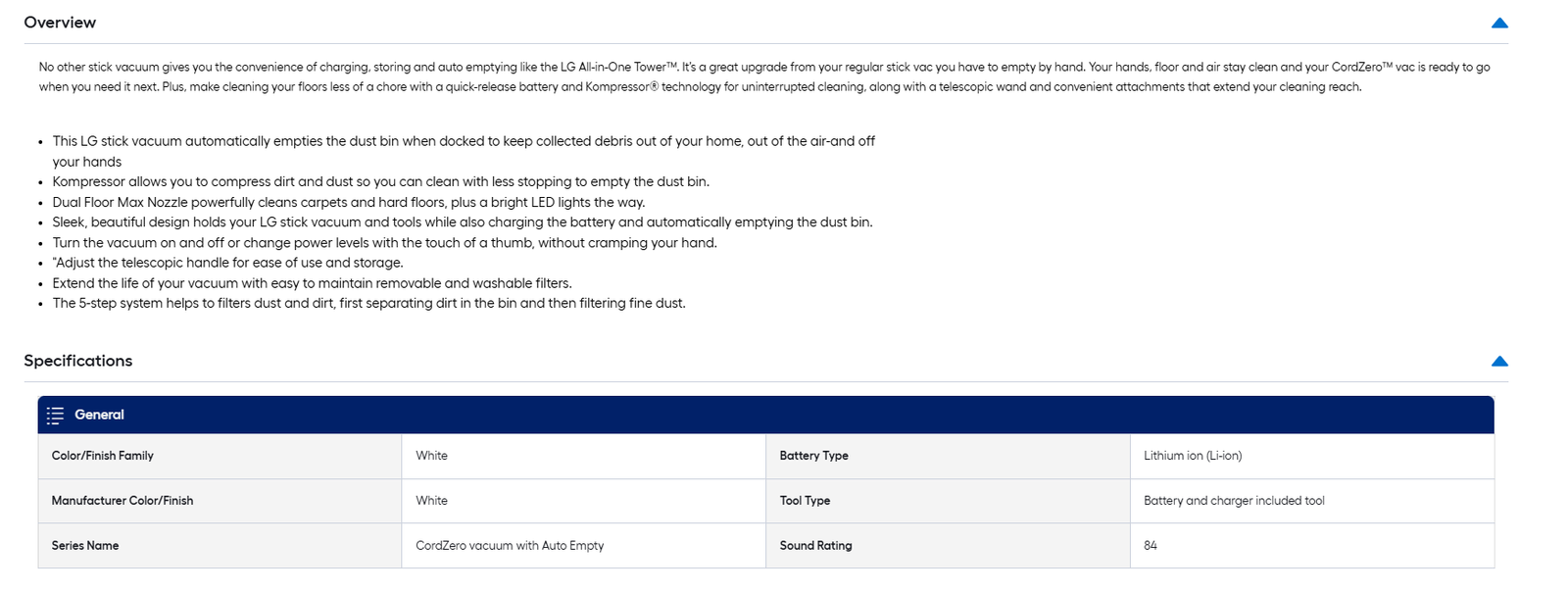This screenshot has height=591, width=1568.
Task: Click the Lithium ion (Li-ion) value
Action: [1192, 456]
